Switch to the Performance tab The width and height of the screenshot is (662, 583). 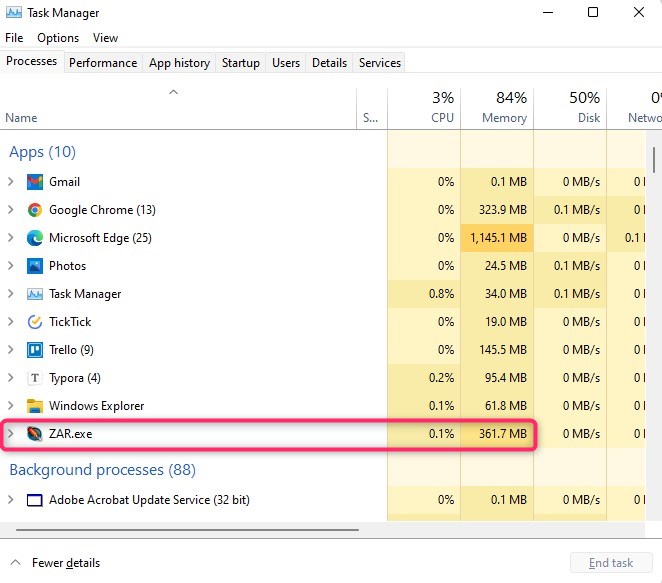[103, 63]
